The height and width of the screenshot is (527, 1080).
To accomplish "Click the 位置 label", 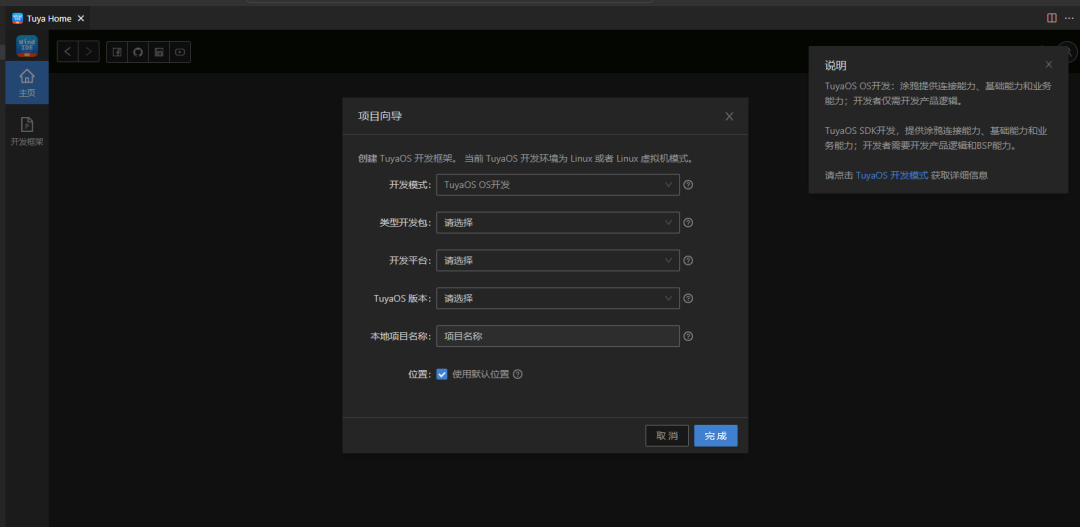I will coord(419,374).
